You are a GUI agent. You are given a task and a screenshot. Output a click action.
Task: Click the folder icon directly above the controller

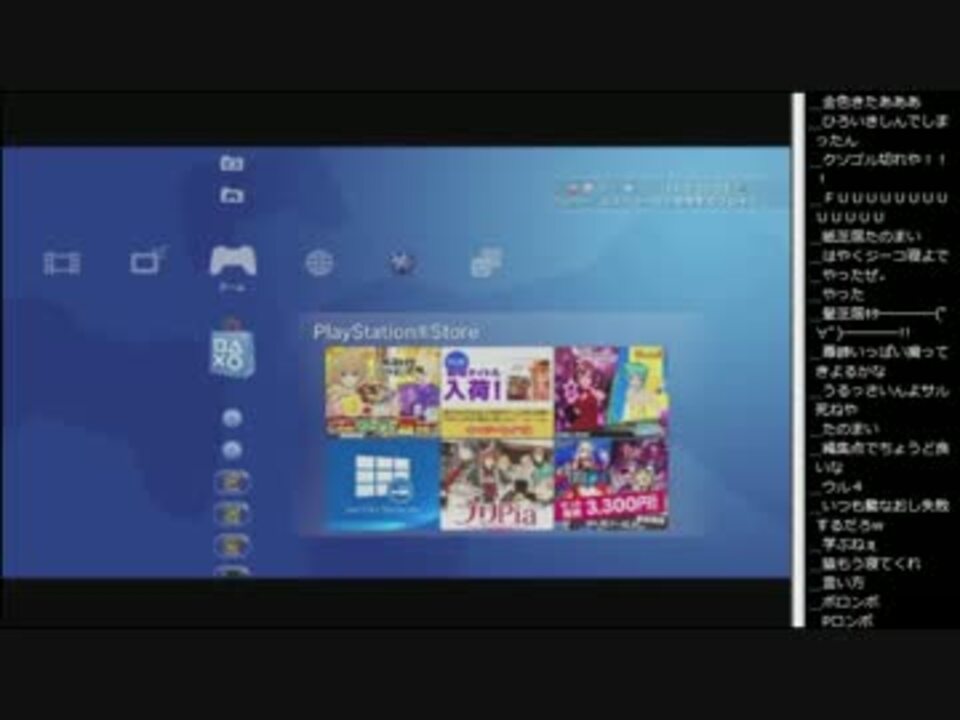[x=231, y=195]
